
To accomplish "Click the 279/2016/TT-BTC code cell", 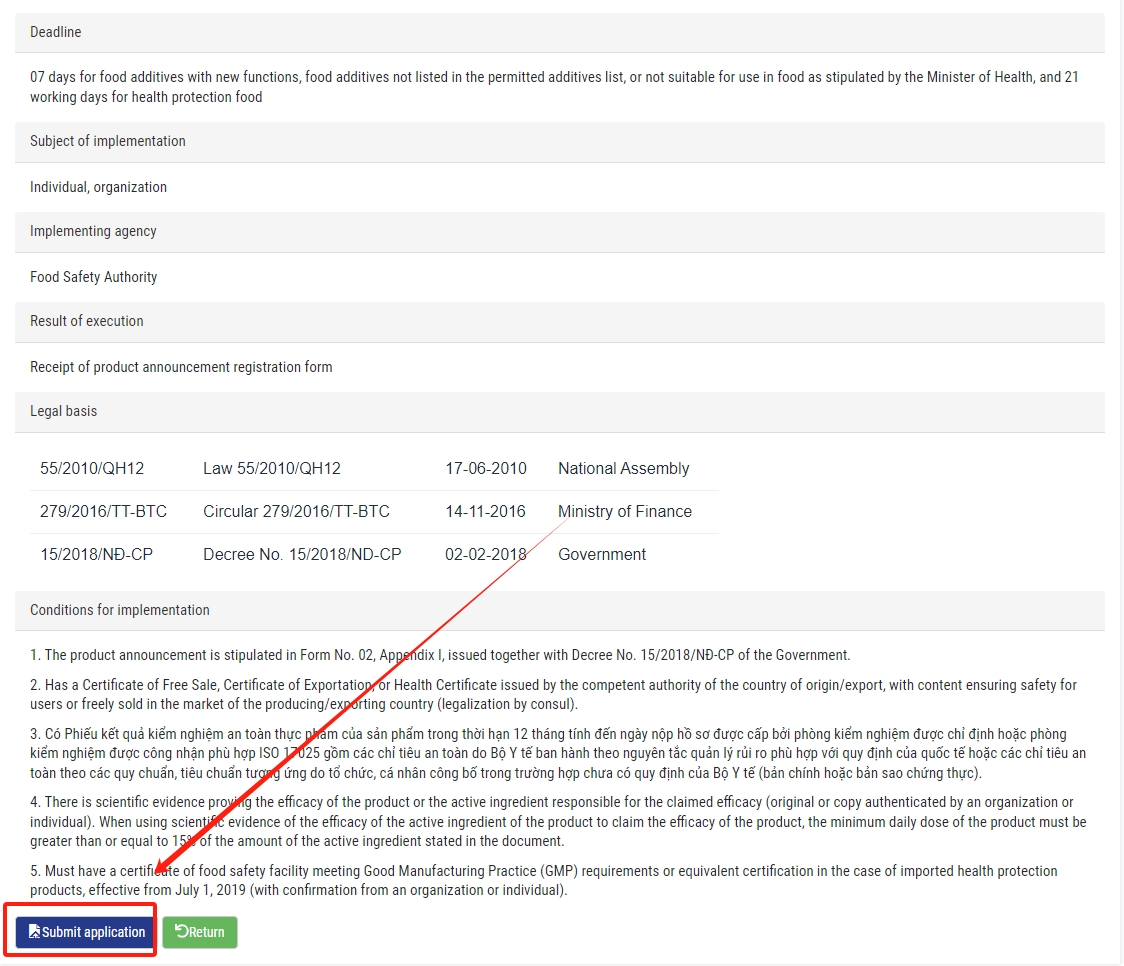I will click(103, 512).
